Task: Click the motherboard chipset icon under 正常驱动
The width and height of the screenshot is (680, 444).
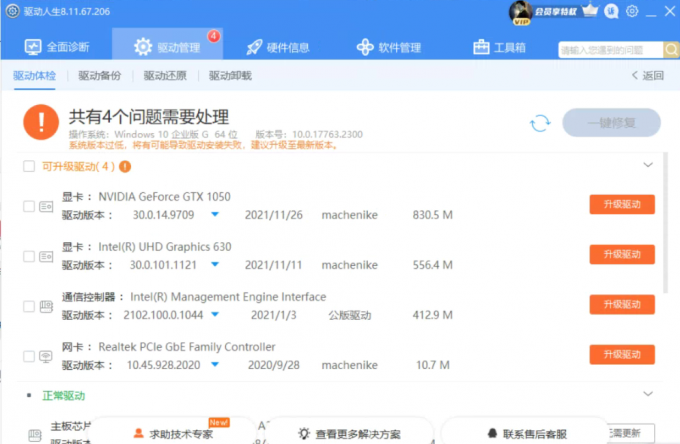Action: pos(35,435)
